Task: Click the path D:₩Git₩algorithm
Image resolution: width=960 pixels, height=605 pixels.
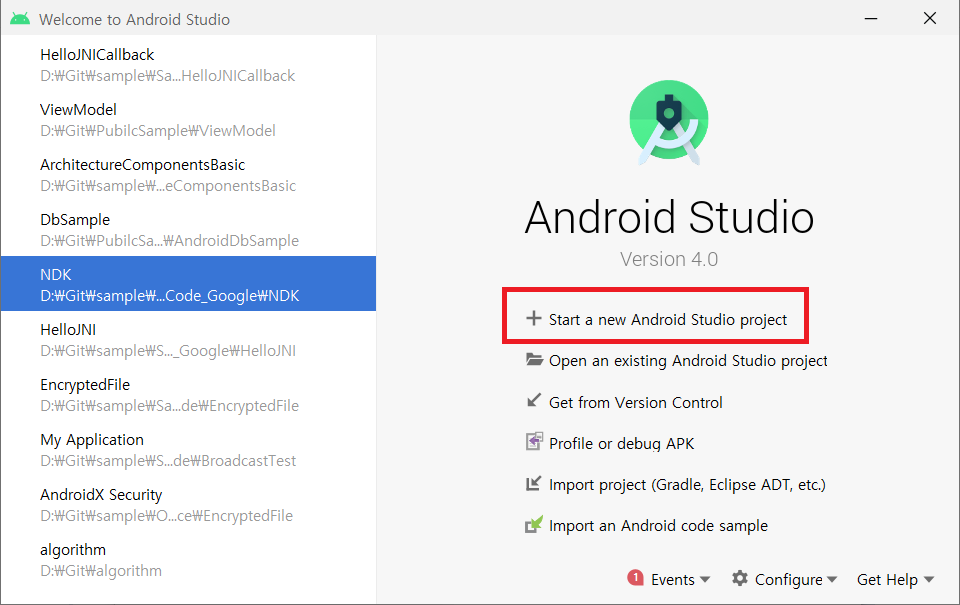Action: tap(101, 571)
